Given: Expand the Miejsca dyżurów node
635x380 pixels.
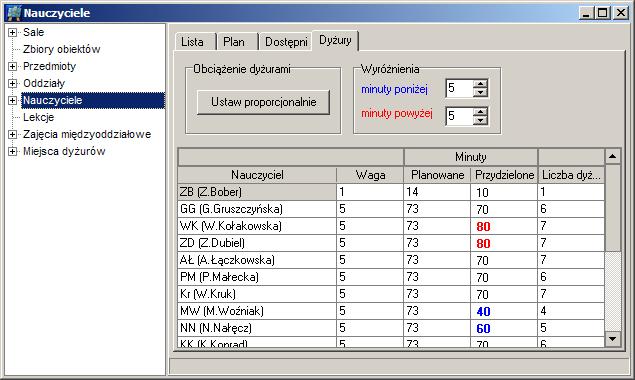Looking at the screenshot, I should point(13,152).
